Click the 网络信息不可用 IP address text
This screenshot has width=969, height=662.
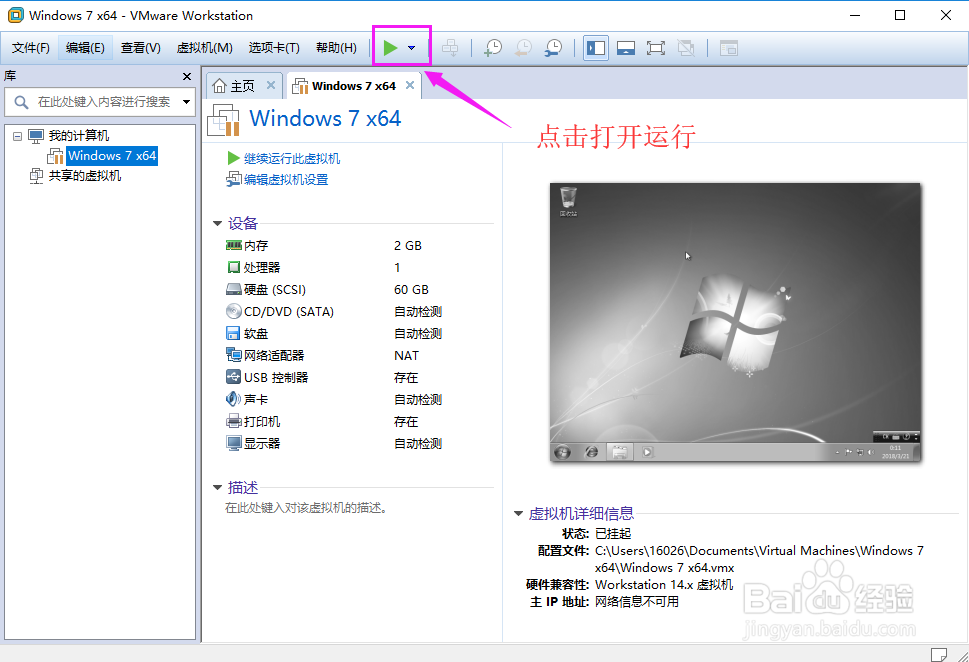coord(637,601)
